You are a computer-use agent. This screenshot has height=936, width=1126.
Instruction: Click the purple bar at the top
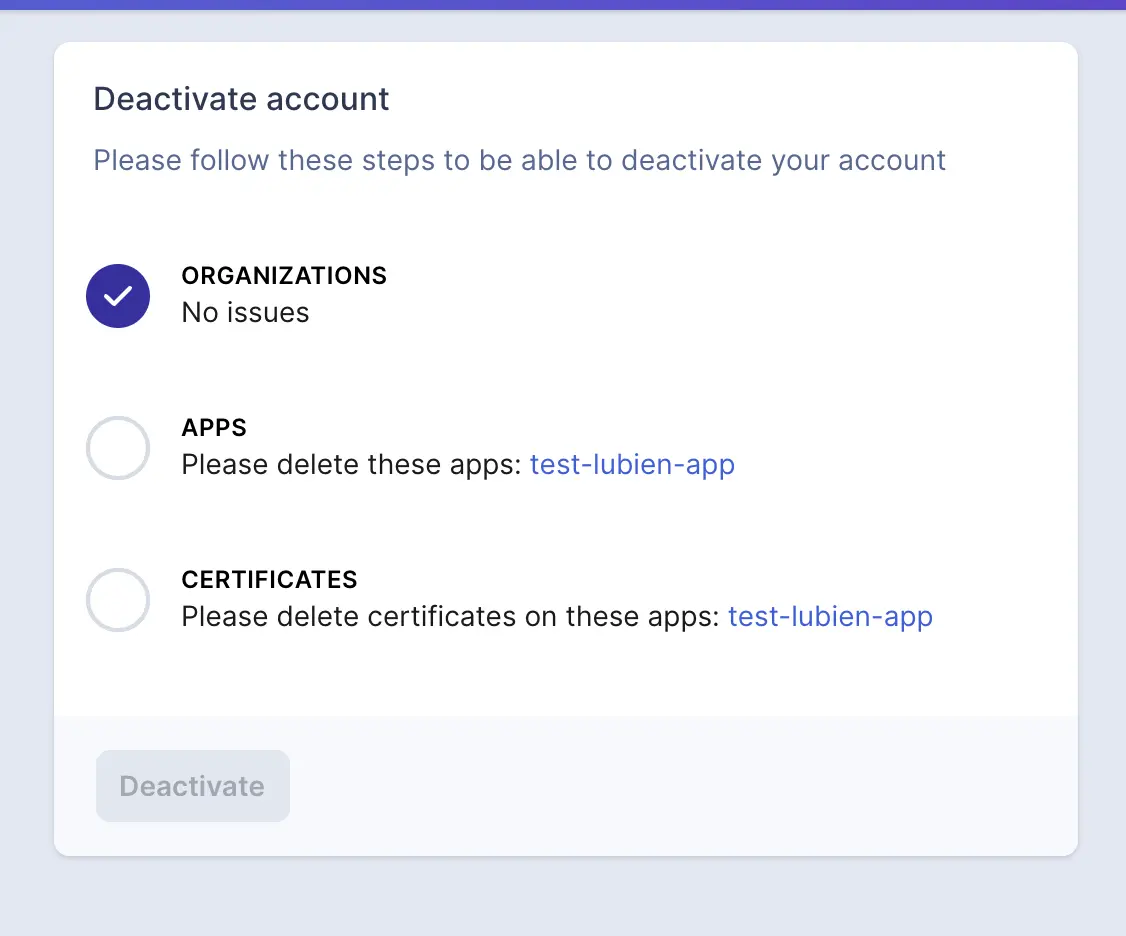pos(563,4)
